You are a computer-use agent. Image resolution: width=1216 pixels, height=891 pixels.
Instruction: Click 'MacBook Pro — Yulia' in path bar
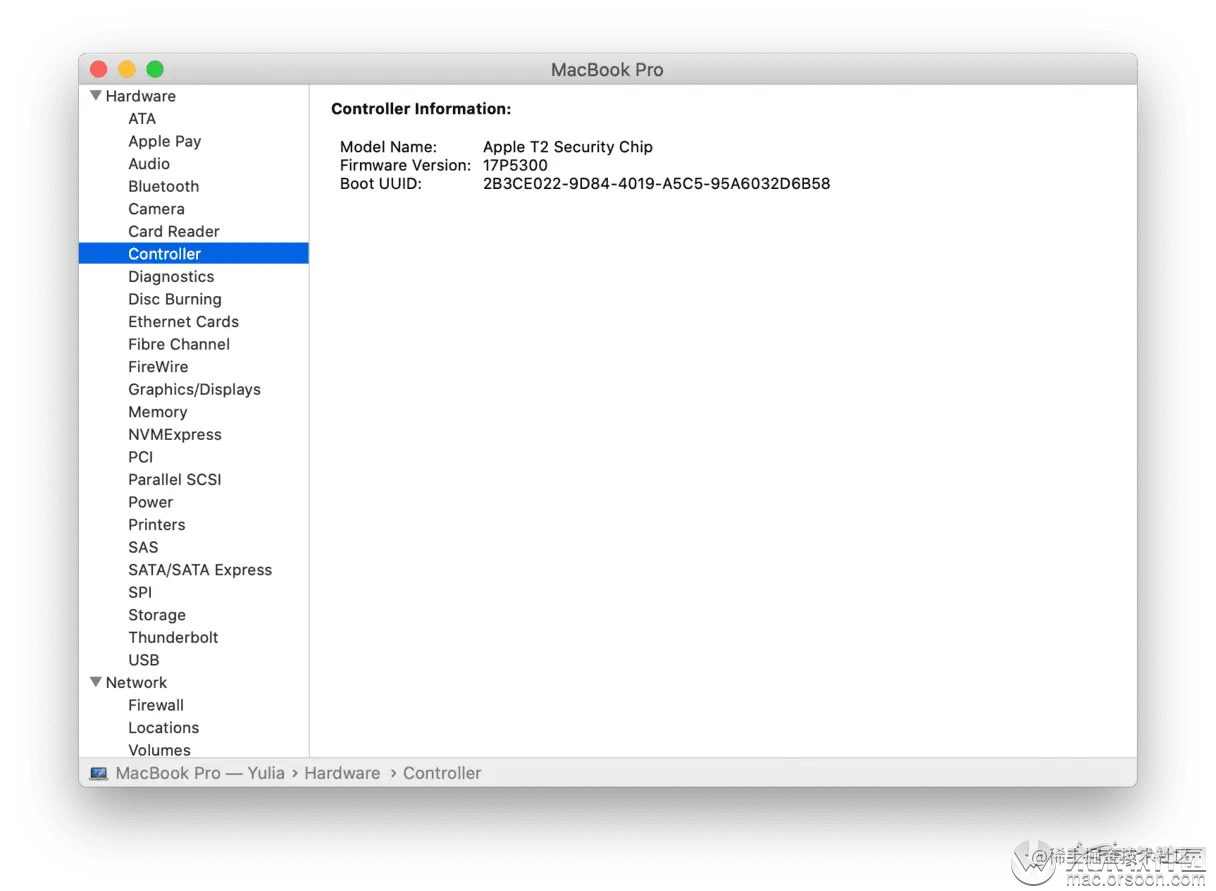pyautogui.click(x=200, y=773)
